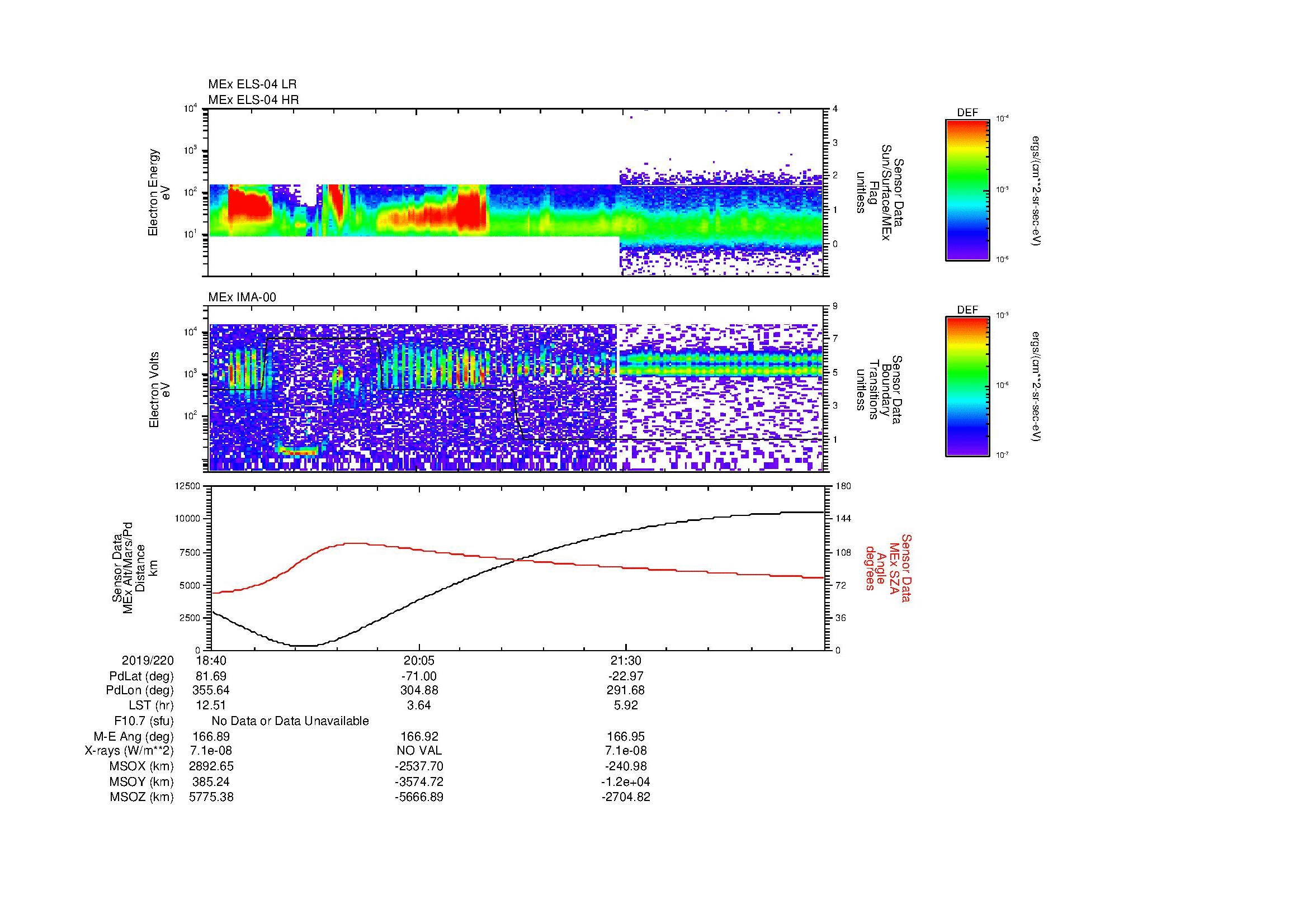
Task: Click the MSOX value -2537.70
Action: point(419,767)
